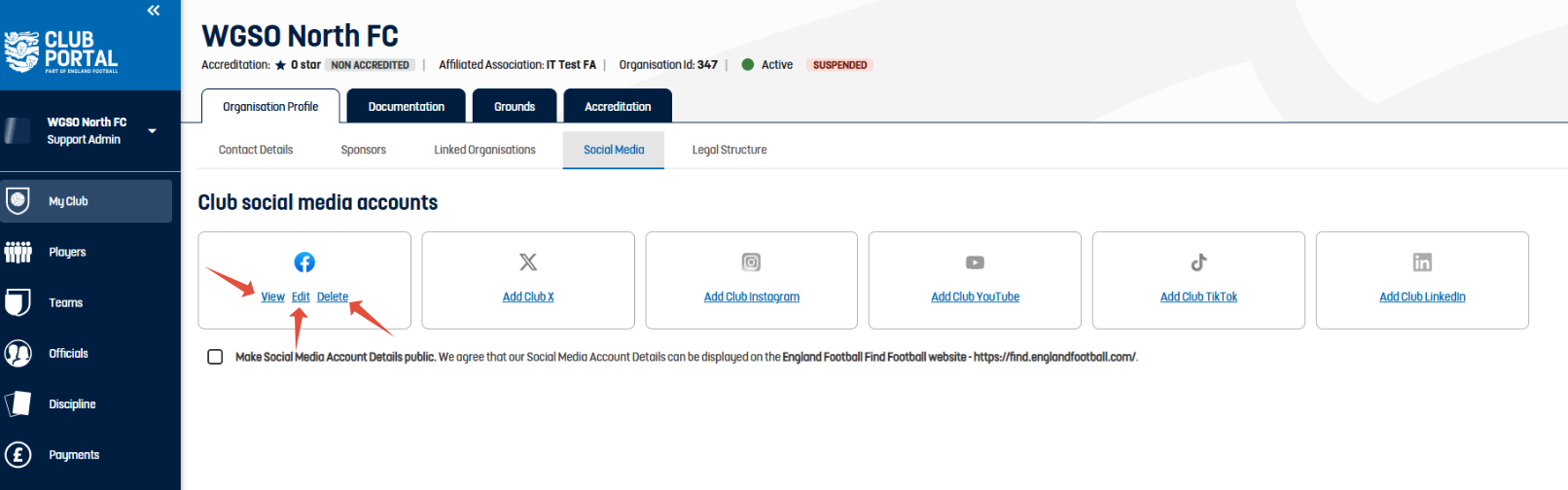
Task: Click Add Club YouTube link
Action: click(975, 297)
